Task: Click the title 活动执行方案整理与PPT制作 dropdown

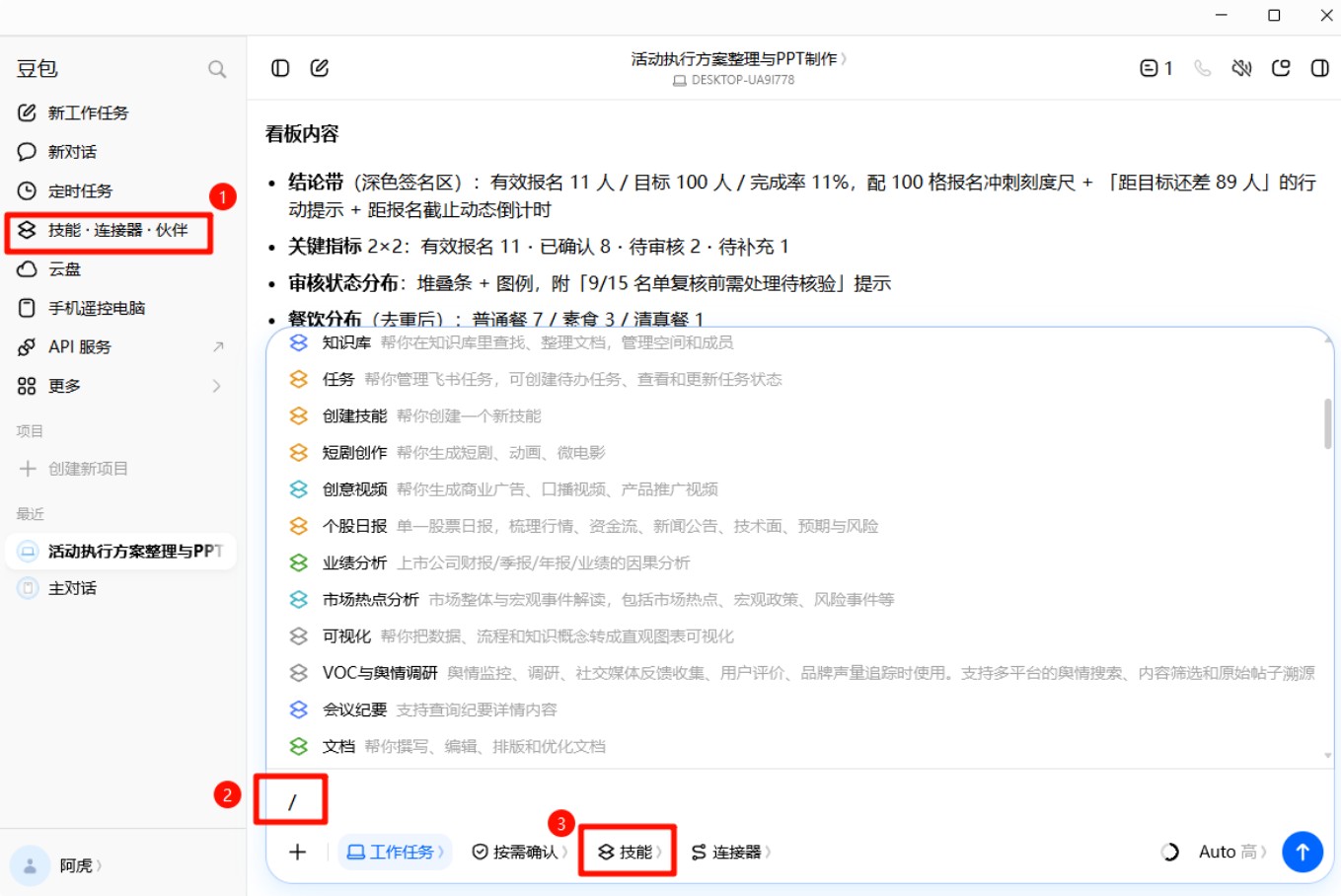Action: (x=739, y=58)
